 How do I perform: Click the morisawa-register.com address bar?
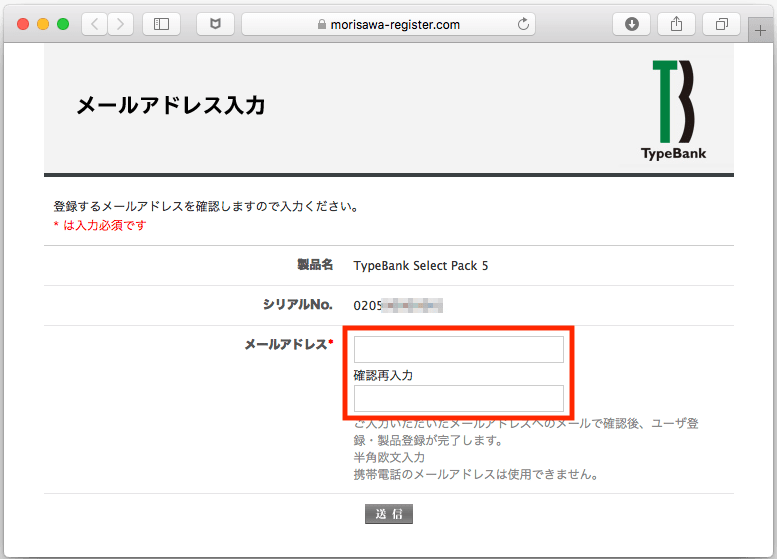388,24
